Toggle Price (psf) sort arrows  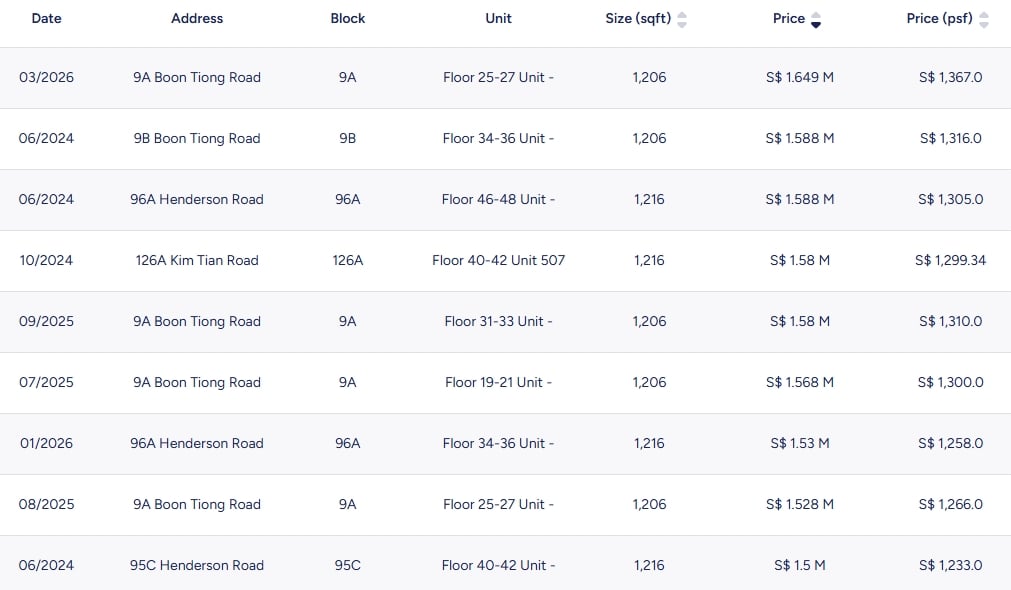[x=984, y=19]
